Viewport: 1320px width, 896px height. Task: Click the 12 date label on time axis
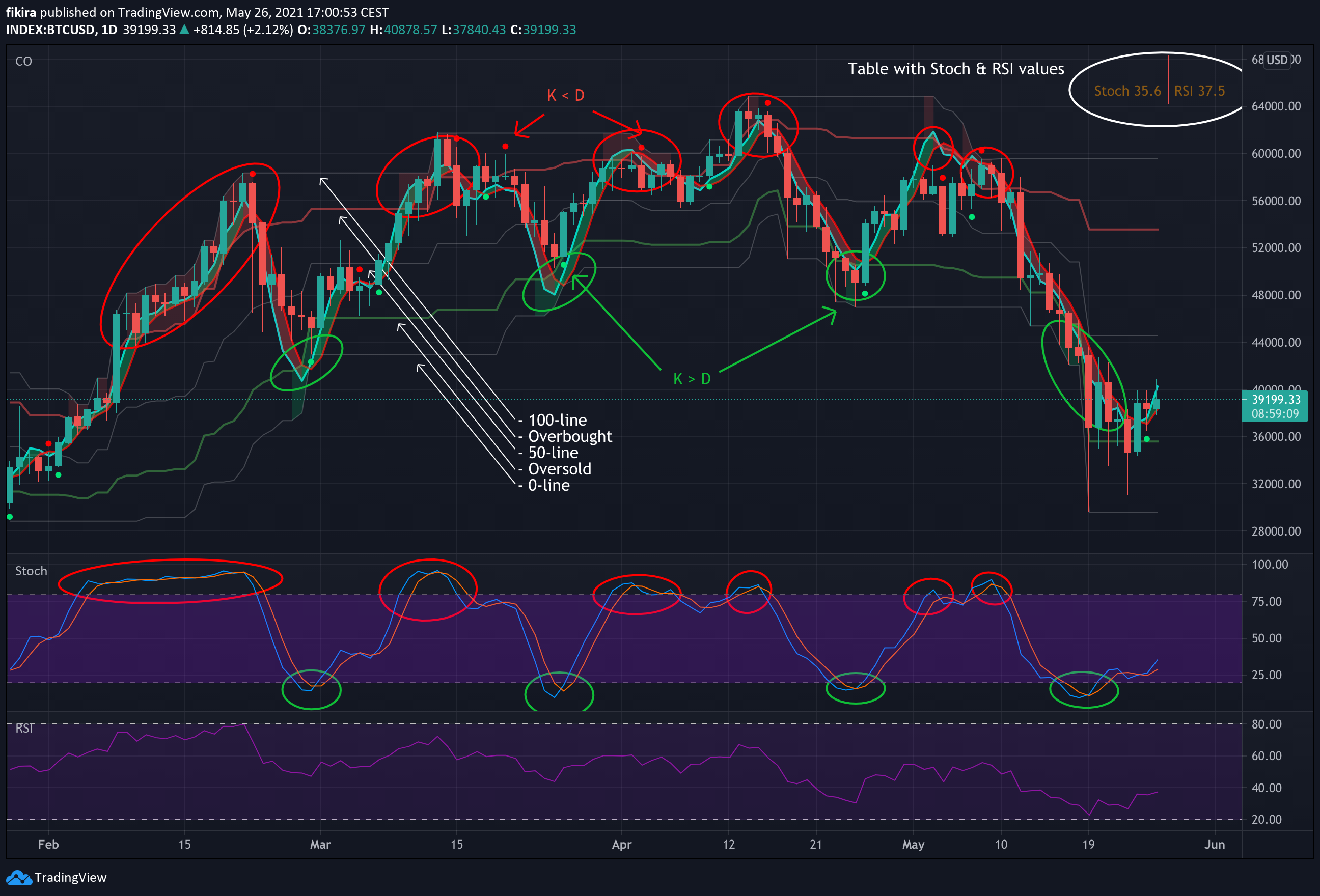point(729,845)
